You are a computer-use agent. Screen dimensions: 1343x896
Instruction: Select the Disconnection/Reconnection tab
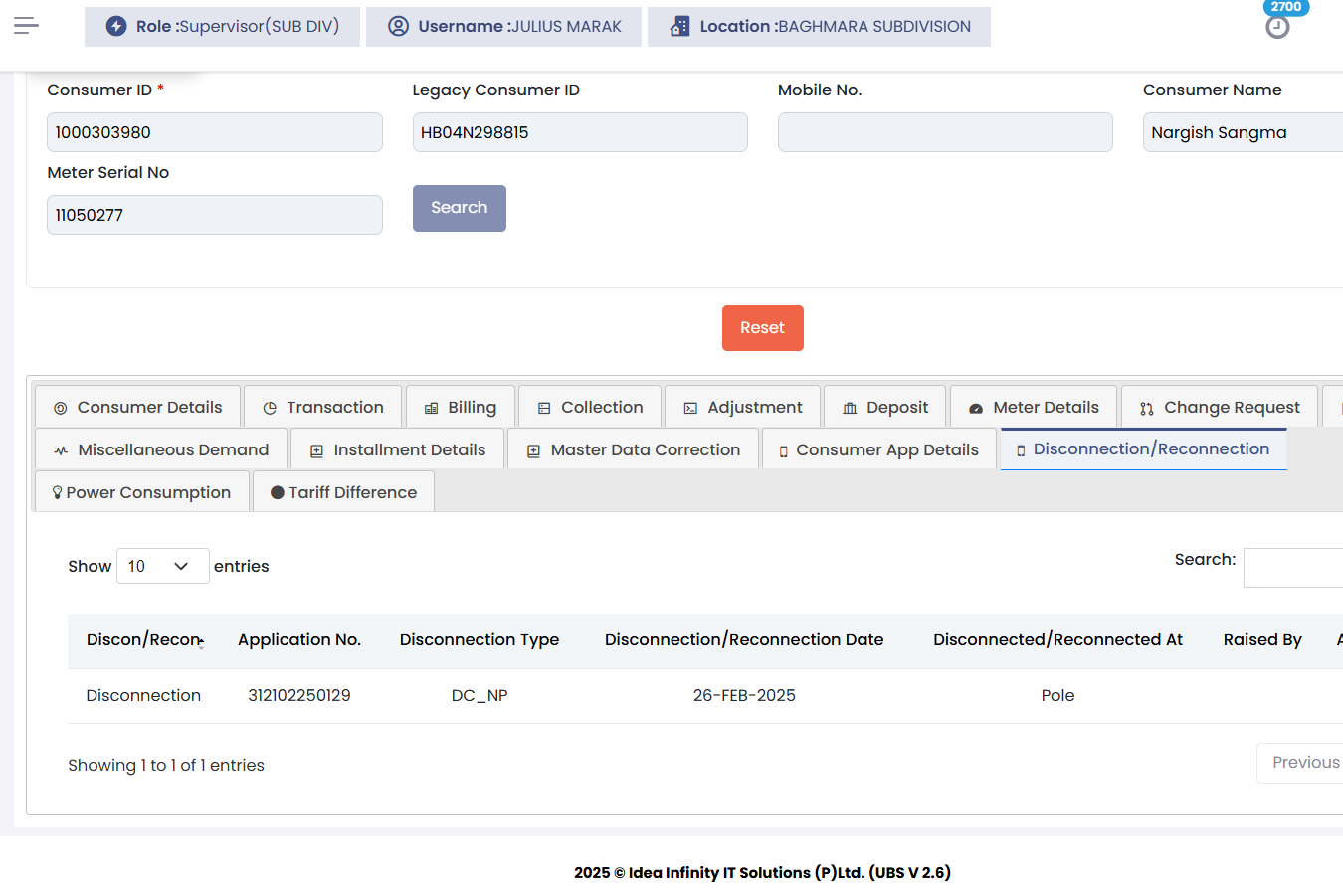click(1144, 448)
